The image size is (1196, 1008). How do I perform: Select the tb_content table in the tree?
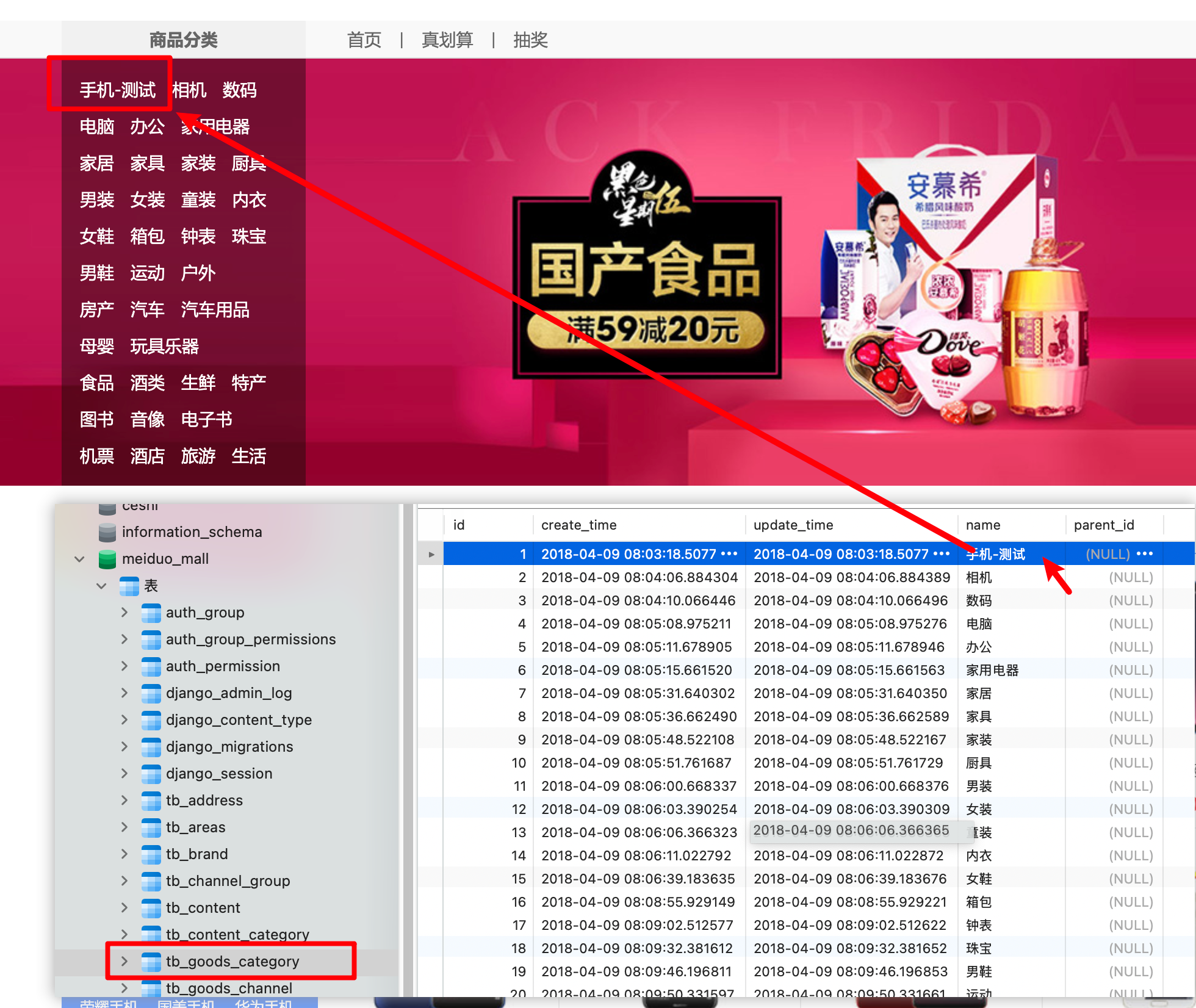[203, 908]
